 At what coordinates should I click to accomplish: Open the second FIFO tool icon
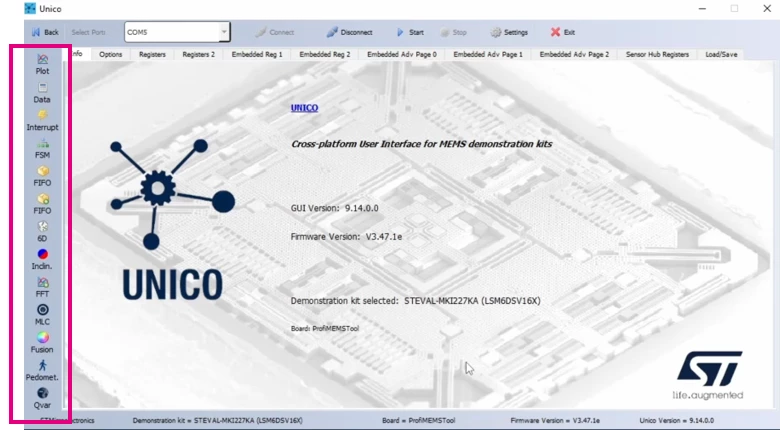pyautogui.click(x=42, y=205)
